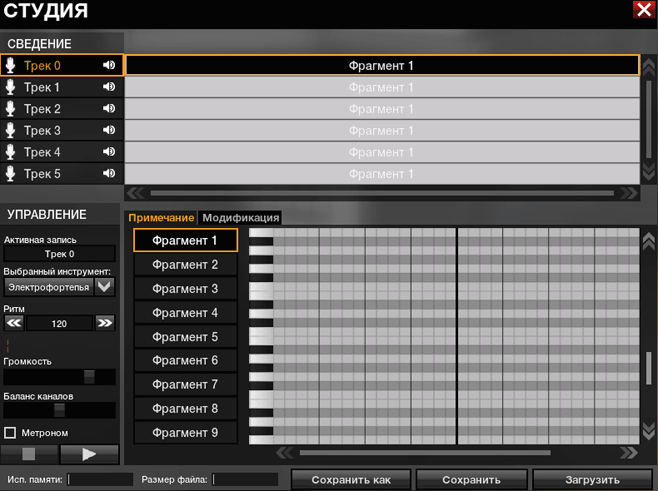The width and height of the screenshot is (658, 491).
Task: Mute the speaker on Трек 4
Action: point(109,151)
